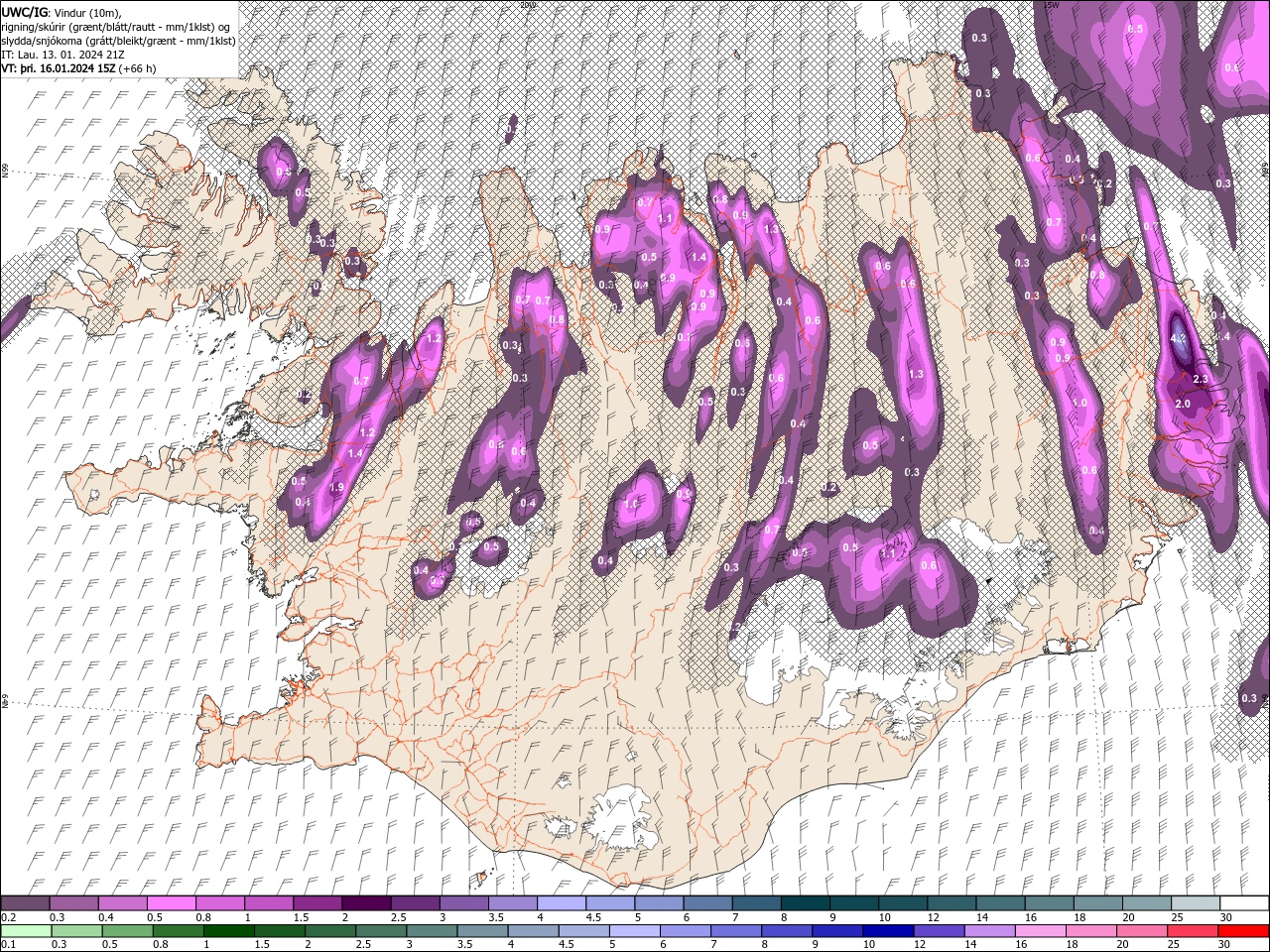1270x952 pixels.
Task: Select the bright red 30 swatch in lower legend
Action: click(x=1244, y=931)
